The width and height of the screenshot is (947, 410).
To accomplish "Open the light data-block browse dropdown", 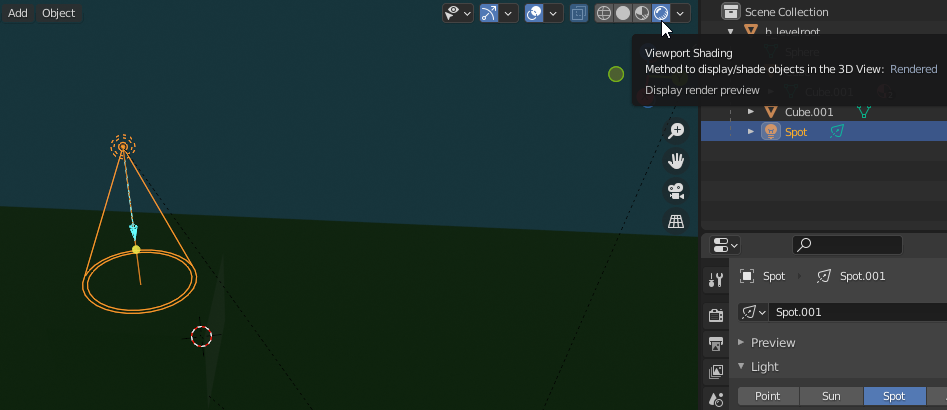I will click(753, 312).
